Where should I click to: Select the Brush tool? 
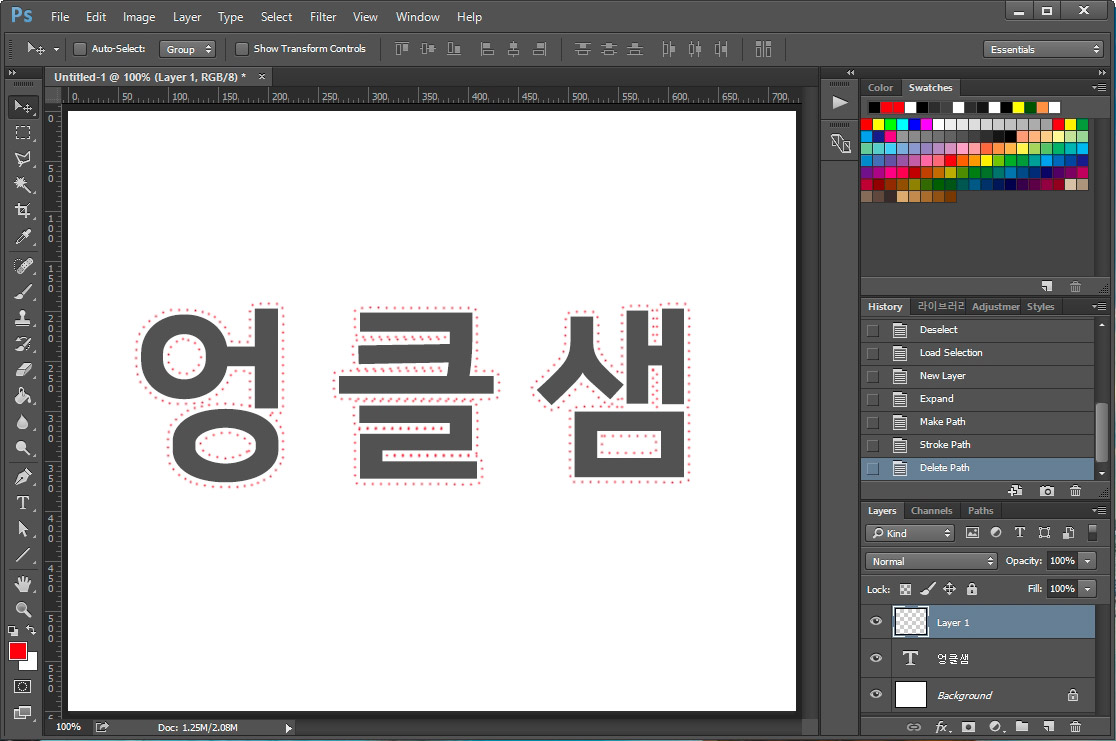(23, 292)
